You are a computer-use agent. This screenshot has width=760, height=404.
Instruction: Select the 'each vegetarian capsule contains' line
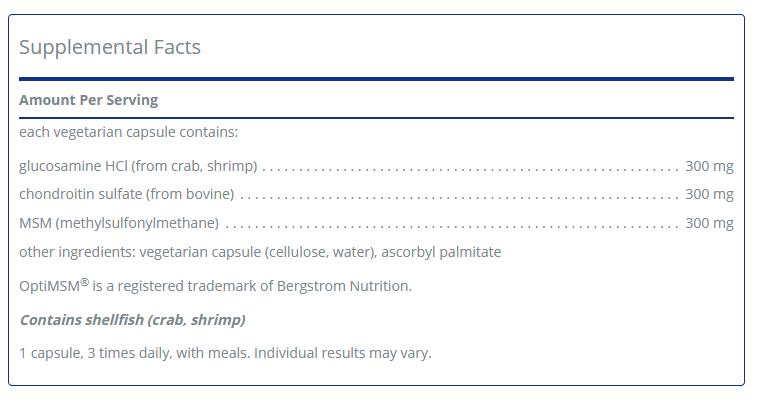128,132
